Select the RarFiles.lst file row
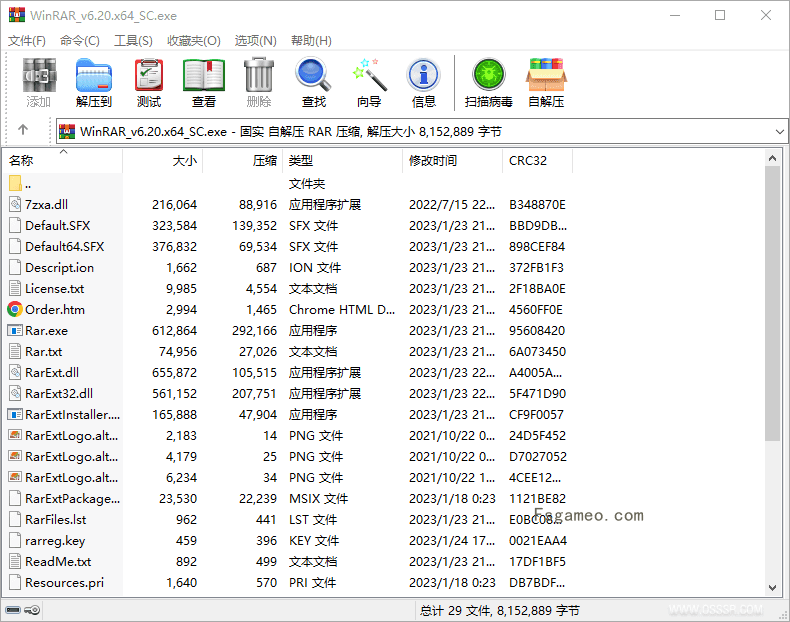This screenshot has height=622, width=790. tap(288, 519)
